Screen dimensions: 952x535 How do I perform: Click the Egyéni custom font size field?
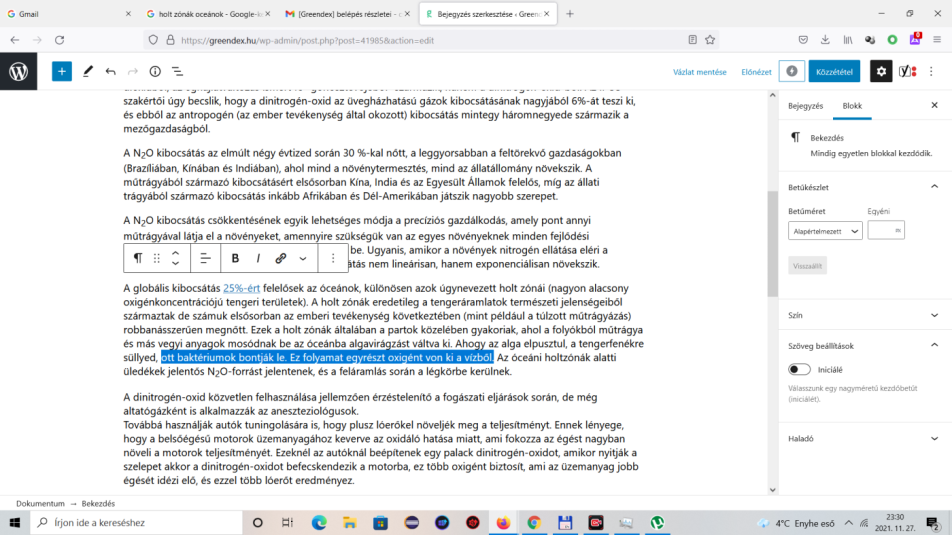pos(885,230)
